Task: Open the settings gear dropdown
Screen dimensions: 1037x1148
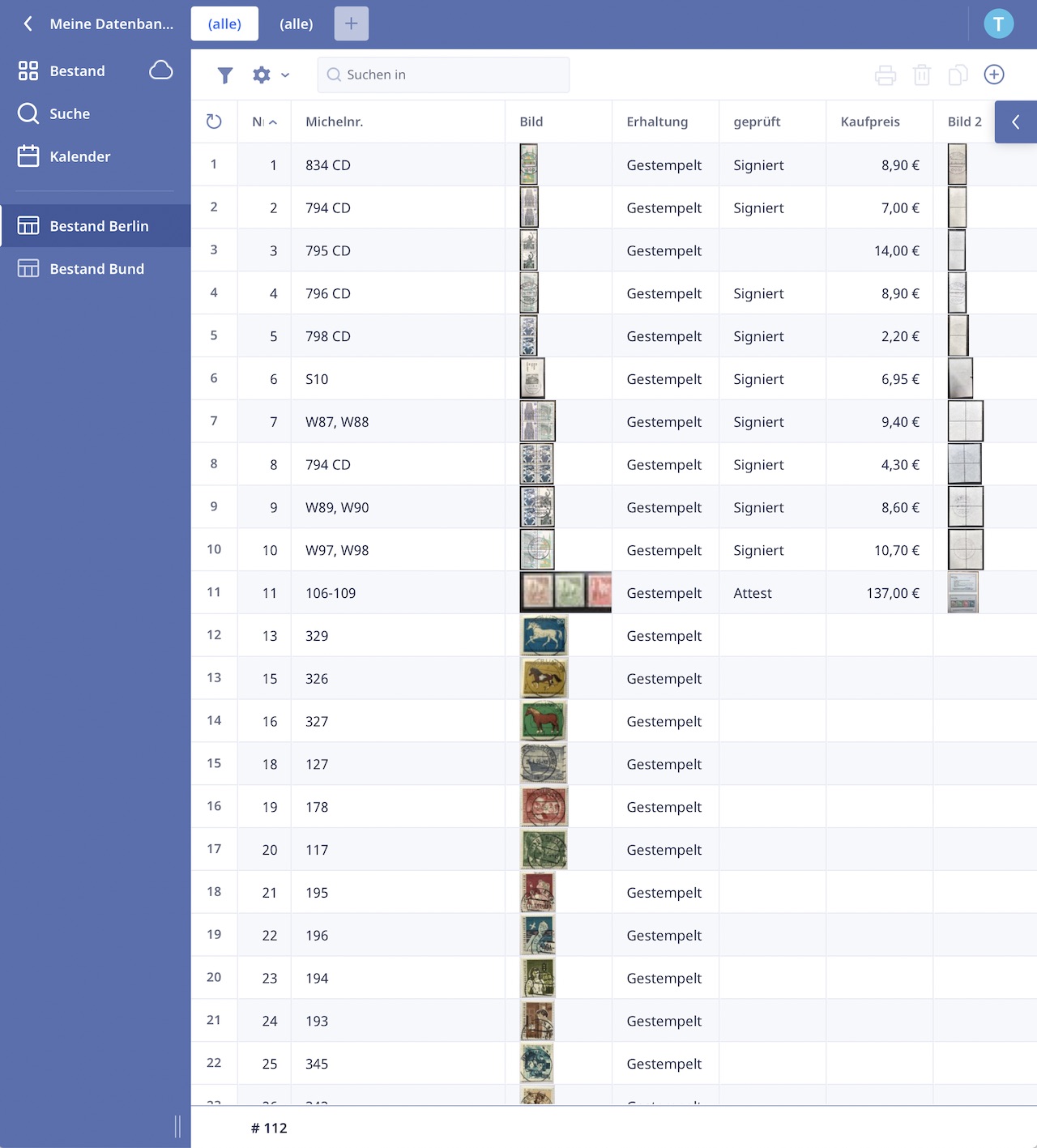Action: point(270,75)
